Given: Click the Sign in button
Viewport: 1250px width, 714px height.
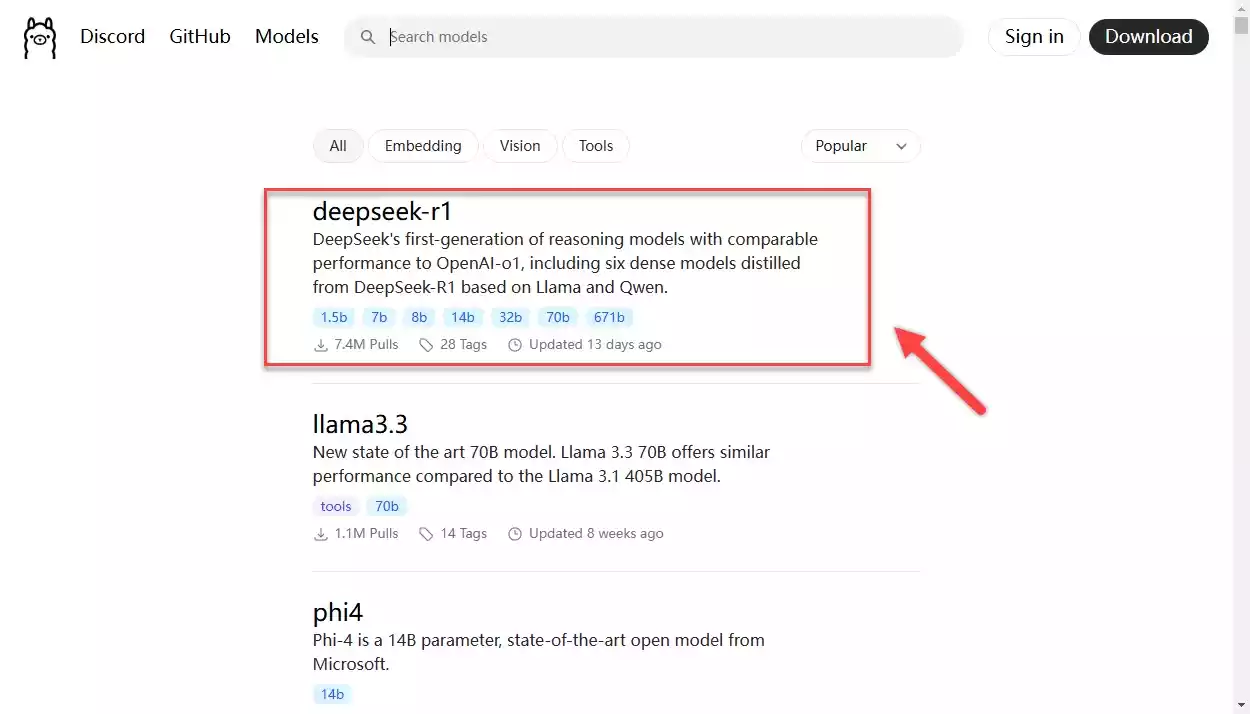Looking at the screenshot, I should pyautogui.click(x=1034, y=37).
